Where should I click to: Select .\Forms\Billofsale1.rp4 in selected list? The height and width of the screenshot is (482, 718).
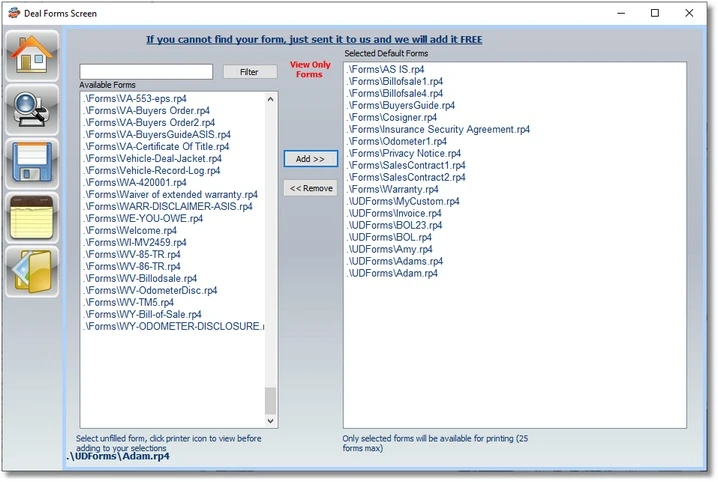(x=395, y=81)
